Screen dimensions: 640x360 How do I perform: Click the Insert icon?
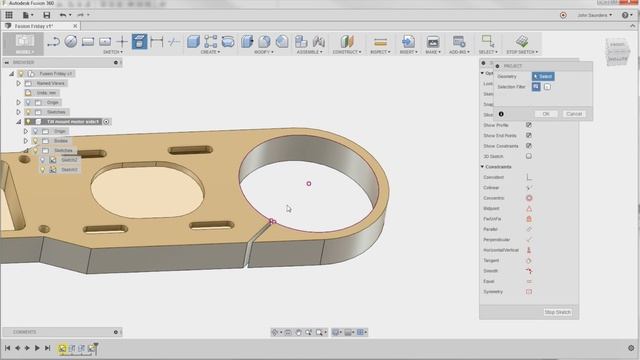tap(408, 42)
